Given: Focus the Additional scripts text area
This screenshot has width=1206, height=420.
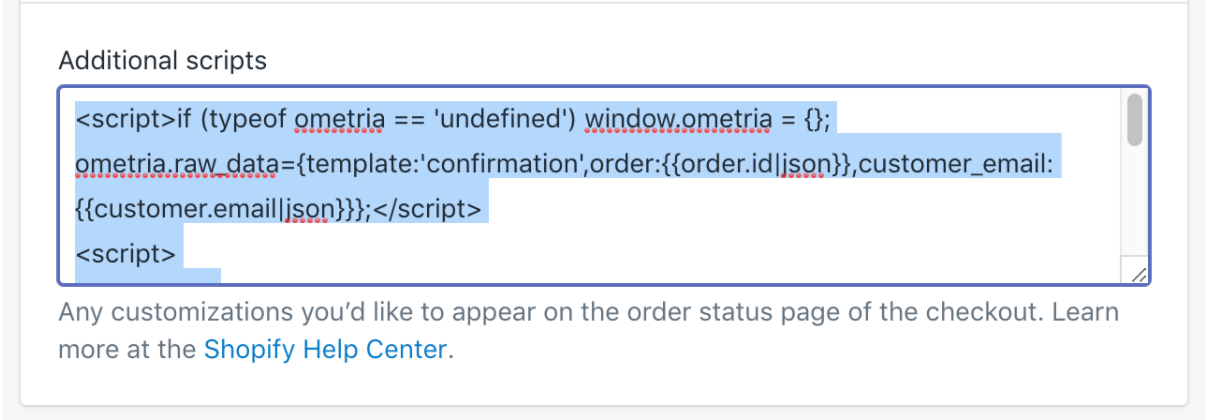Looking at the screenshot, I should [x=604, y=186].
